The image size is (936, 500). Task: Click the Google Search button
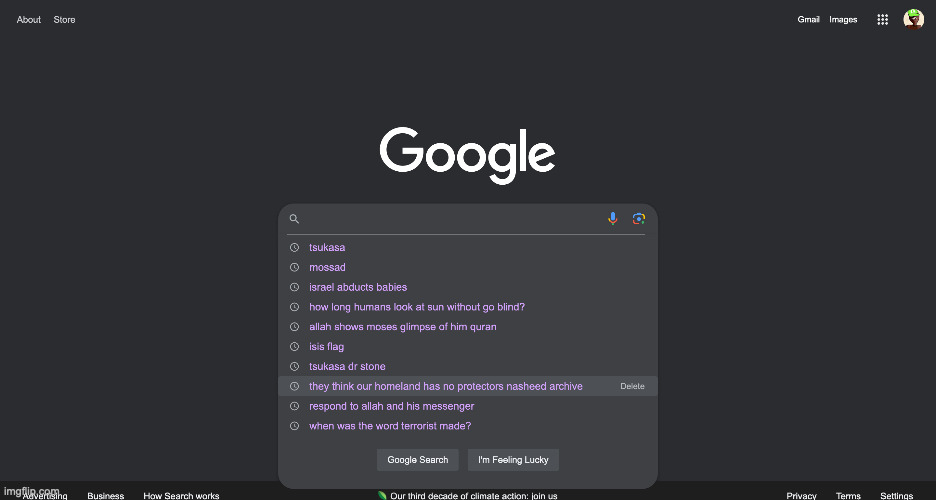(417, 460)
